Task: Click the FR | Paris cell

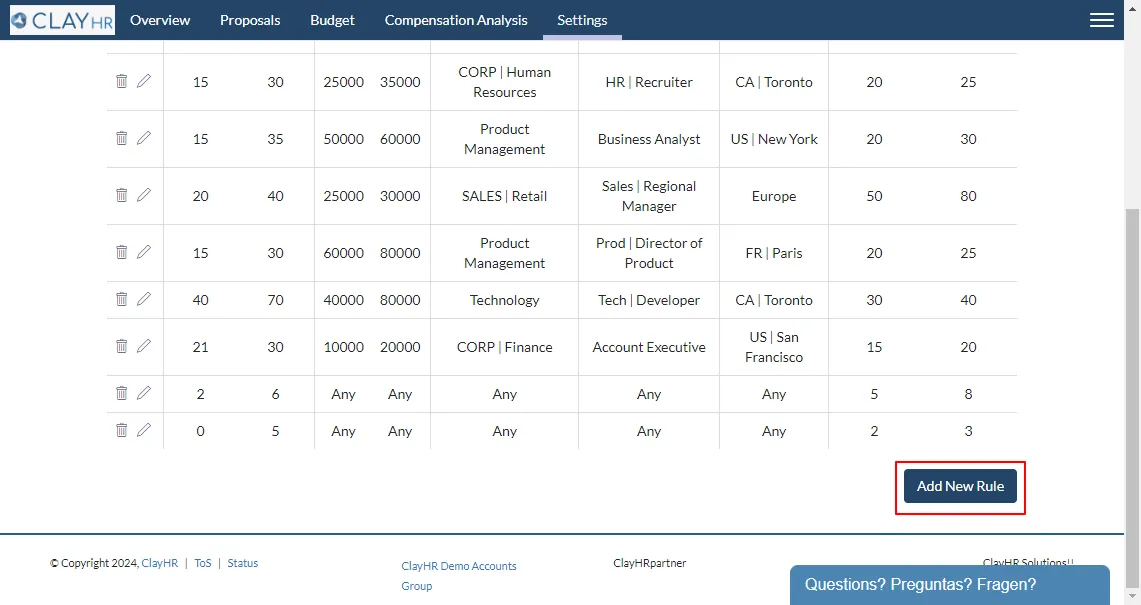Action: [x=774, y=253]
